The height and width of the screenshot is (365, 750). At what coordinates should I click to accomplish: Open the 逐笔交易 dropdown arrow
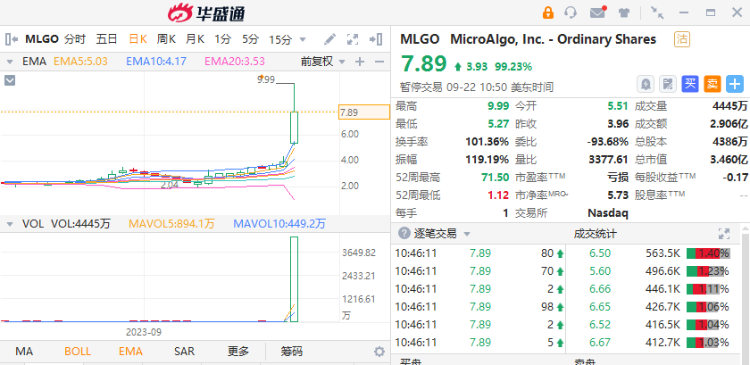click(467, 234)
